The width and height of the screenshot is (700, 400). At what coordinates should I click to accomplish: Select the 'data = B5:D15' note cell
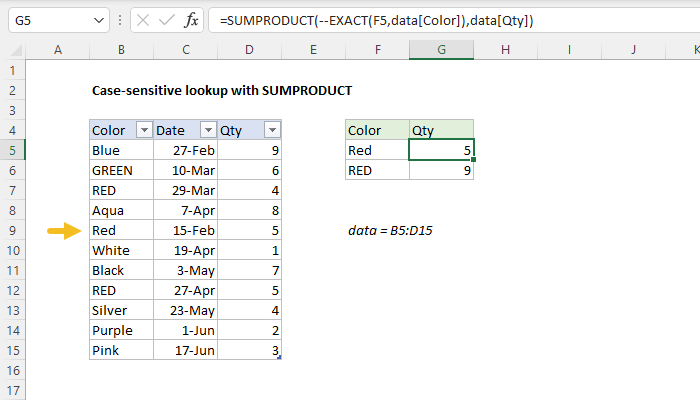point(390,230)
